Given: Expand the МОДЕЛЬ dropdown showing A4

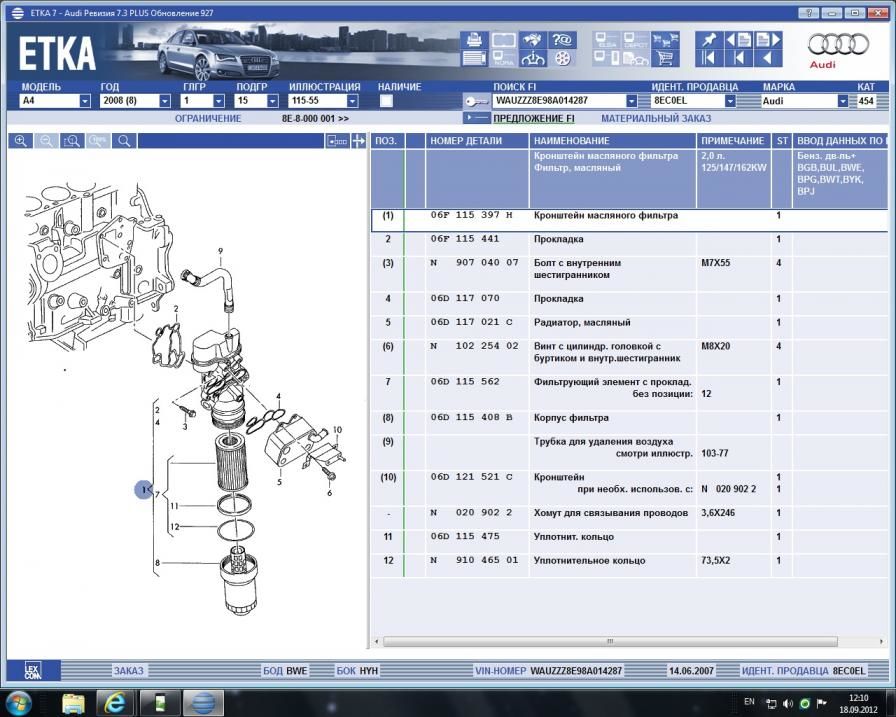Looking at the screenshot, I should (84, 101).
